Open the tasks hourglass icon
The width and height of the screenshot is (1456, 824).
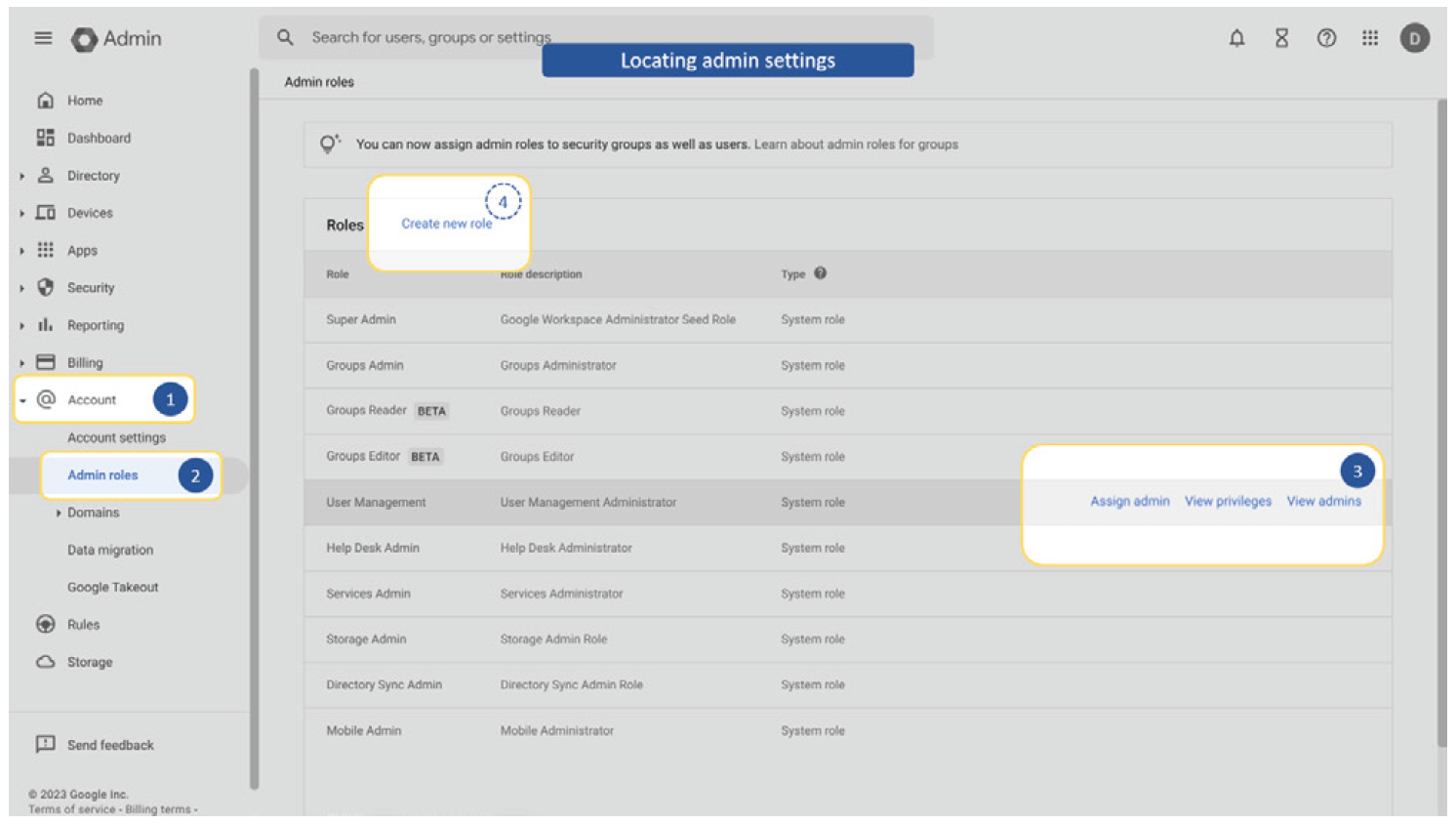1281,38
